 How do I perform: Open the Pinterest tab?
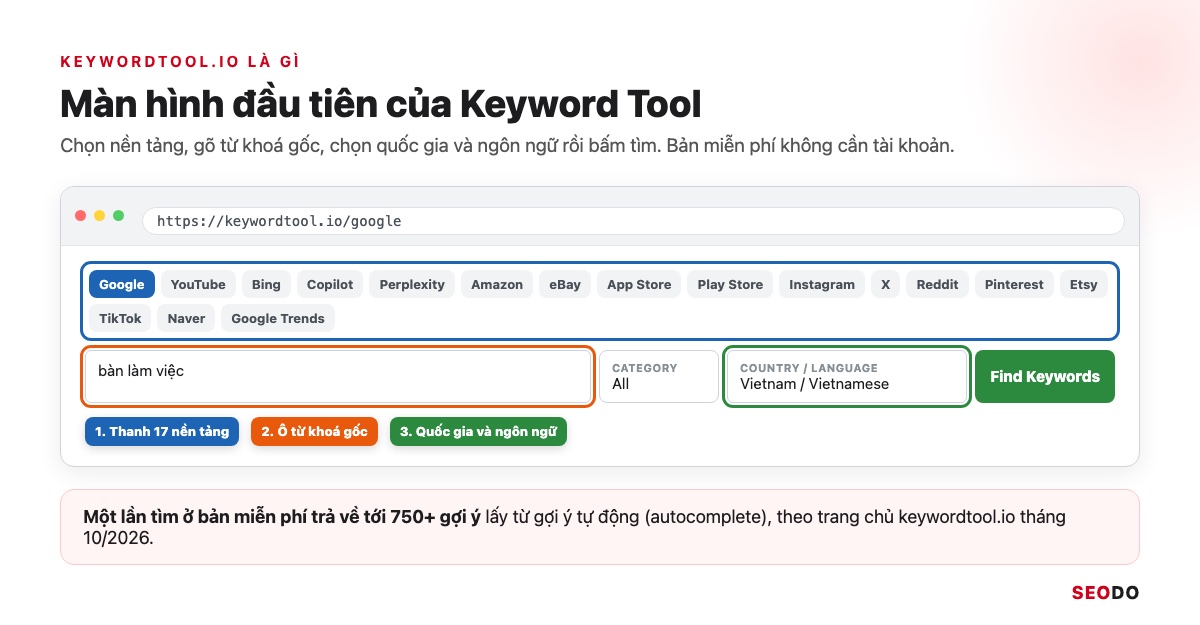click(x=1014, y=284)
